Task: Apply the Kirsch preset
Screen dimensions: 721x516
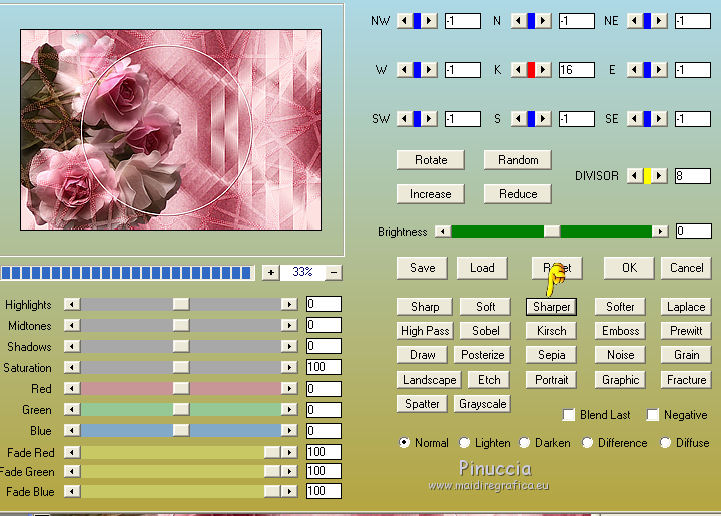Action: (551, 331)
